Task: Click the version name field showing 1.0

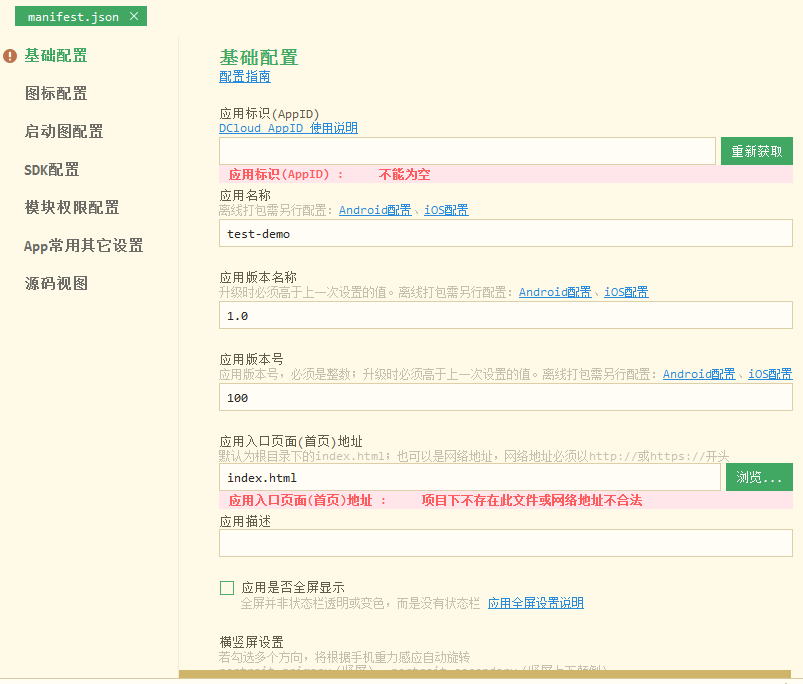Action: (x=505, y=315)
